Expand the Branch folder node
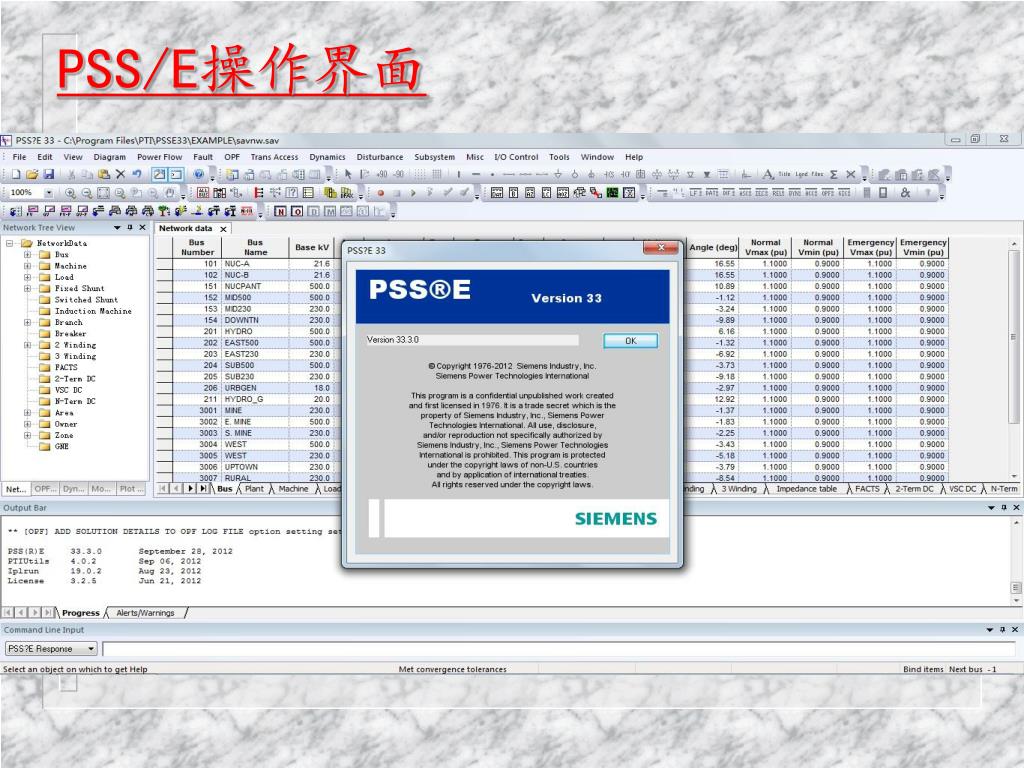Screen dimensions: 1024x768 (x=27, y=322)
